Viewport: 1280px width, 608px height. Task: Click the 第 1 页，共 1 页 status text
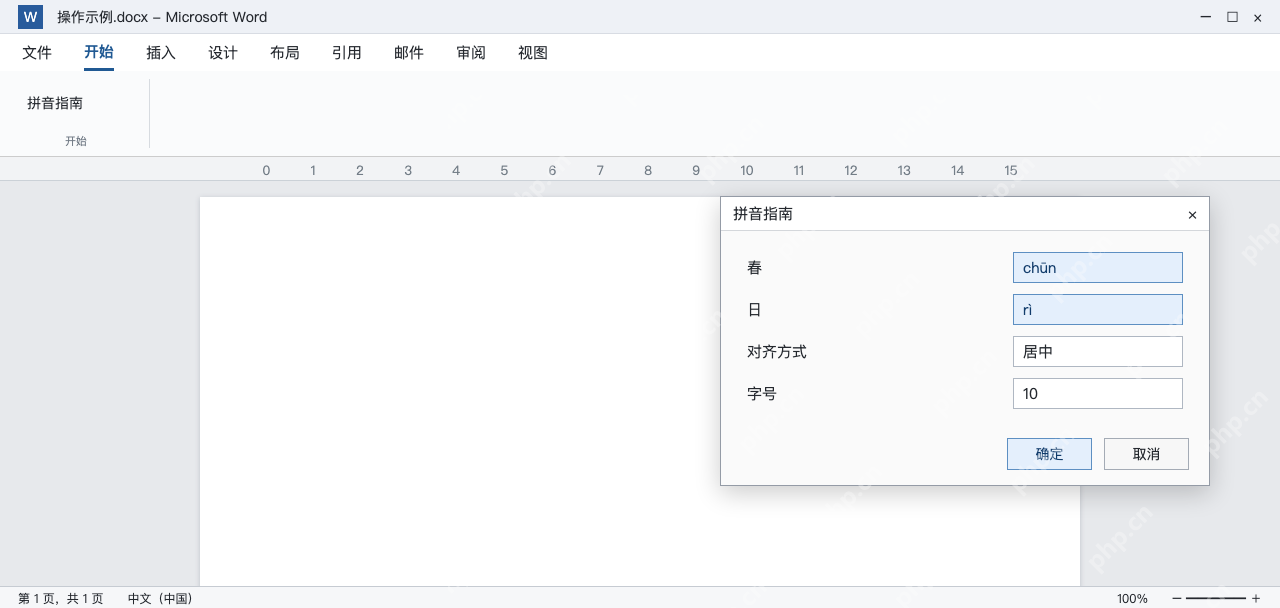[61, 598]
